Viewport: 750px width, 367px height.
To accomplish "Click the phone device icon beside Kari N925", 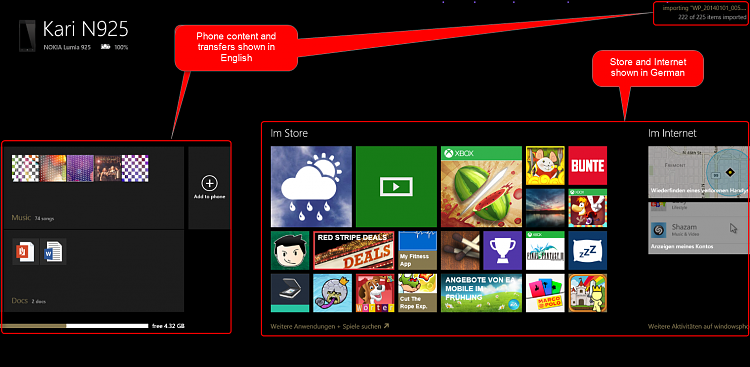I will (27, 36).
